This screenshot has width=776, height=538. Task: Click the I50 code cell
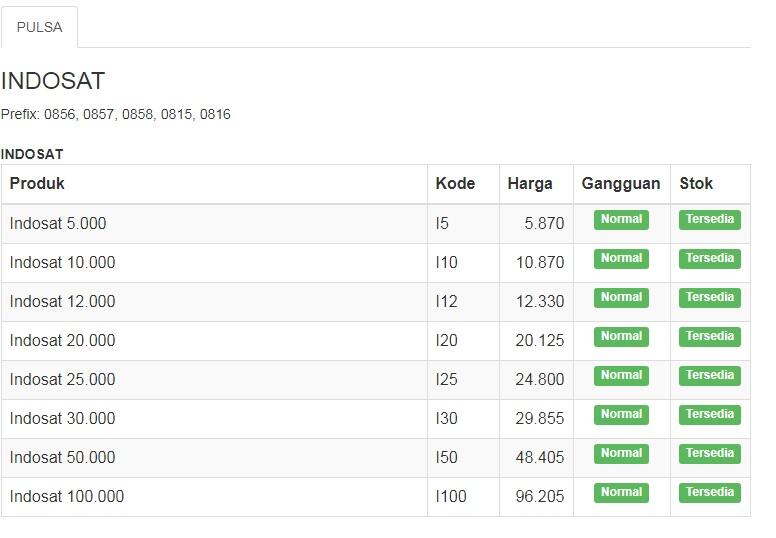click(x=463, y=458)
